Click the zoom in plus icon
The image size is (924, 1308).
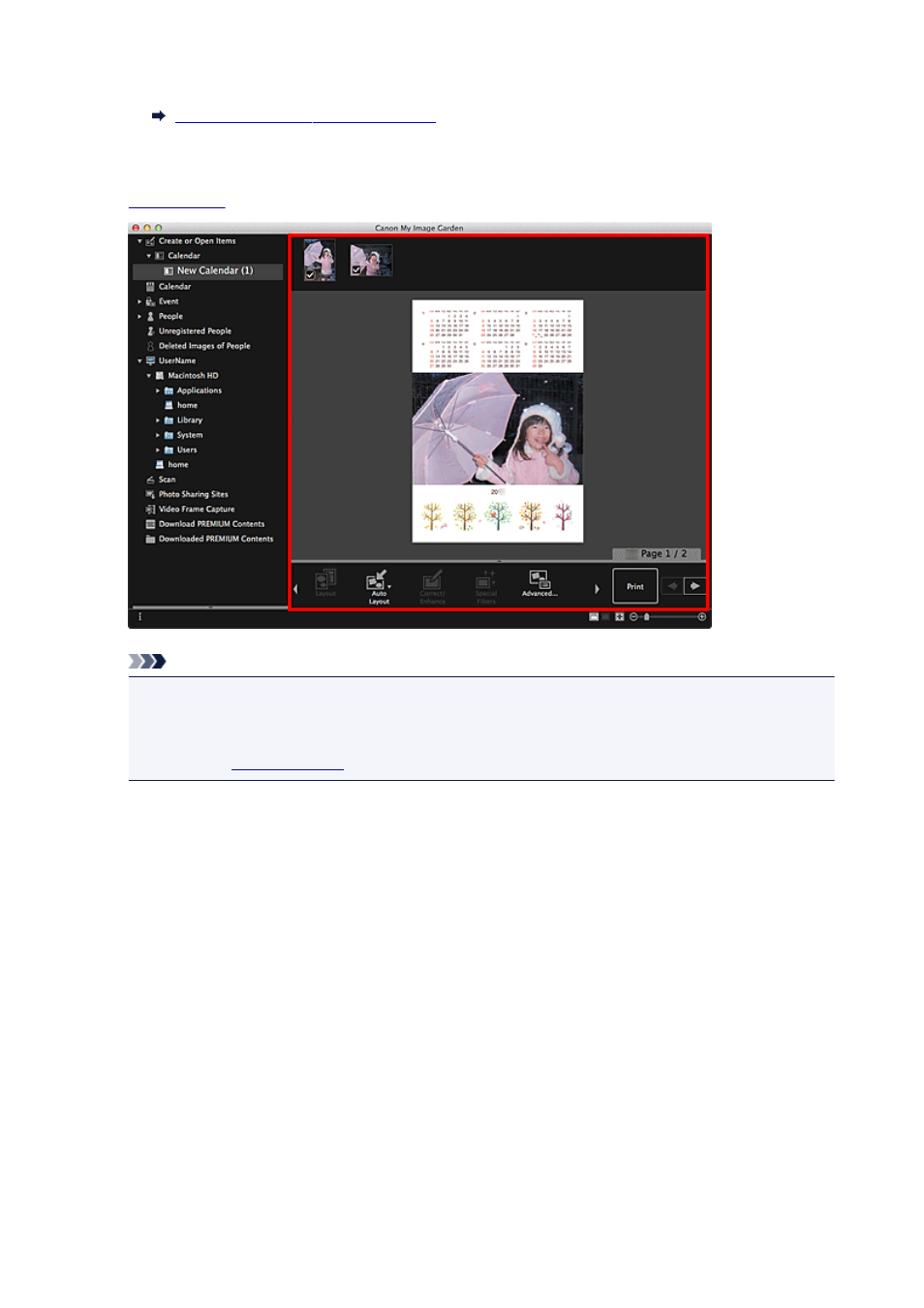702,617
